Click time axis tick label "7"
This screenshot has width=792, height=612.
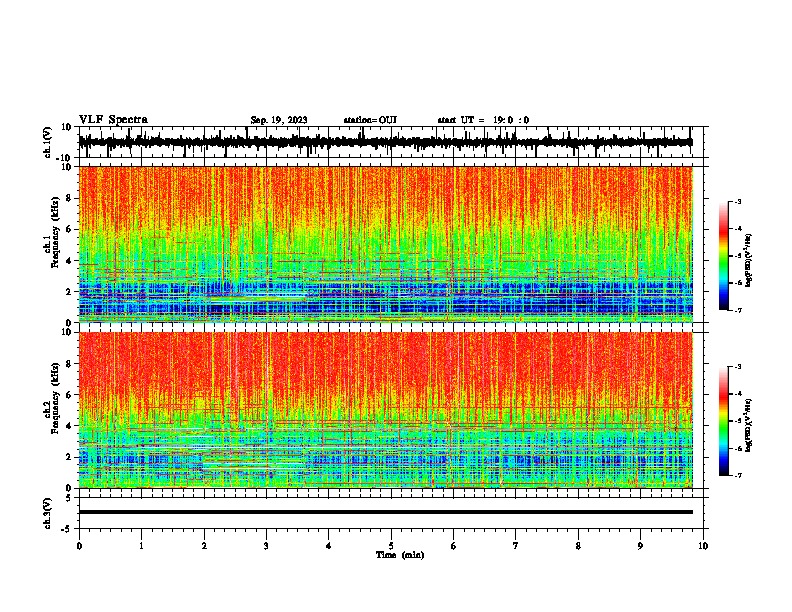516,546
